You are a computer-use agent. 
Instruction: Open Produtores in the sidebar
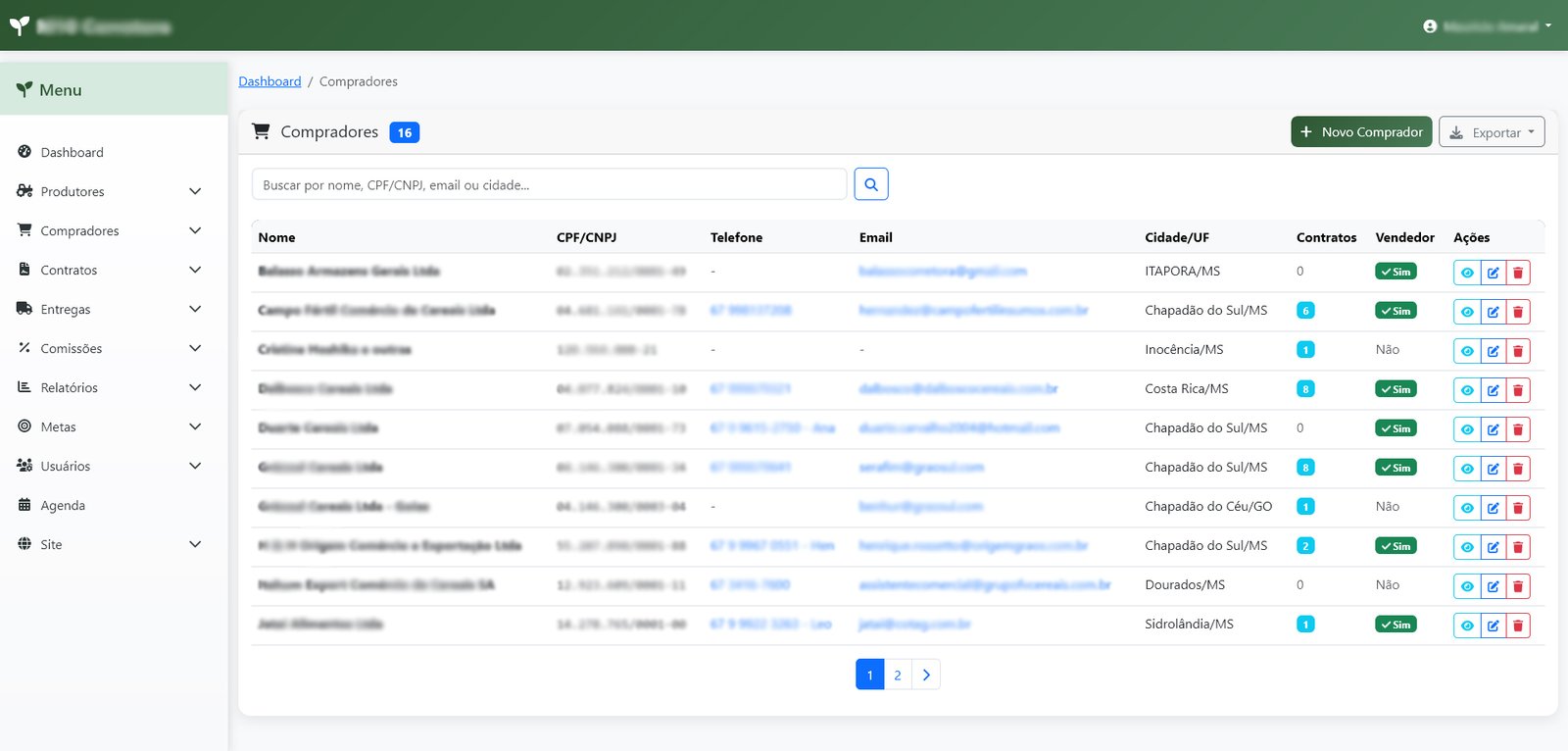click(x=73, y=191)
